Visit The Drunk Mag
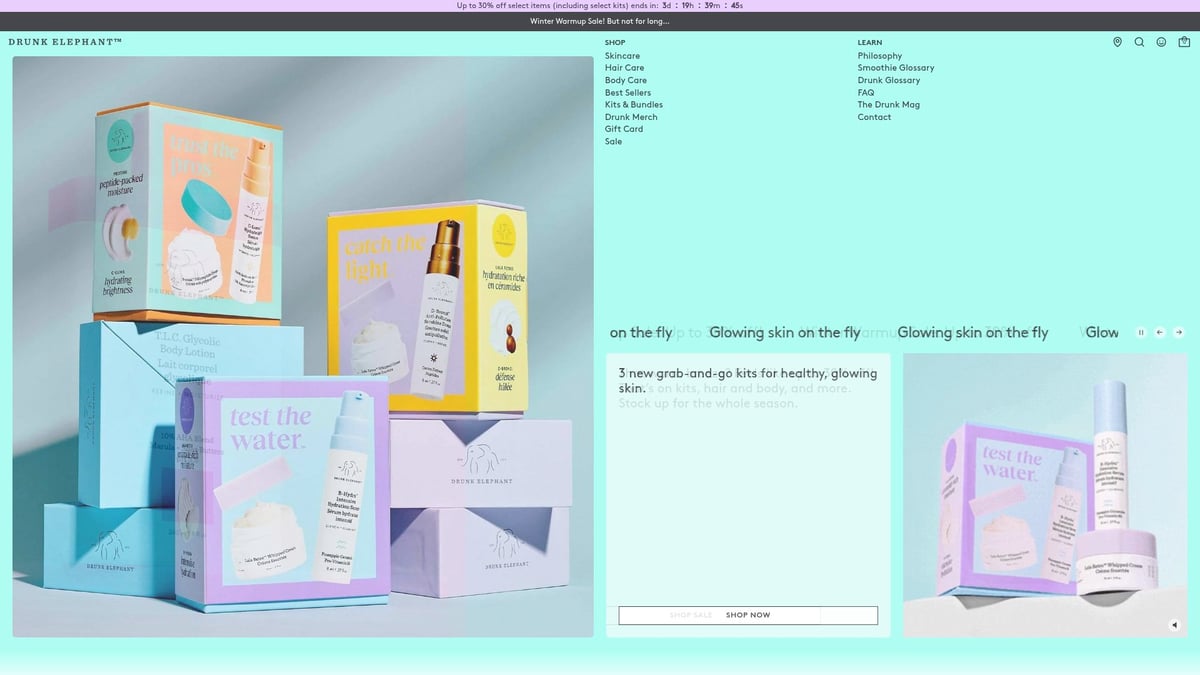Screen dimensions: 1200x675 click(889, 105)
